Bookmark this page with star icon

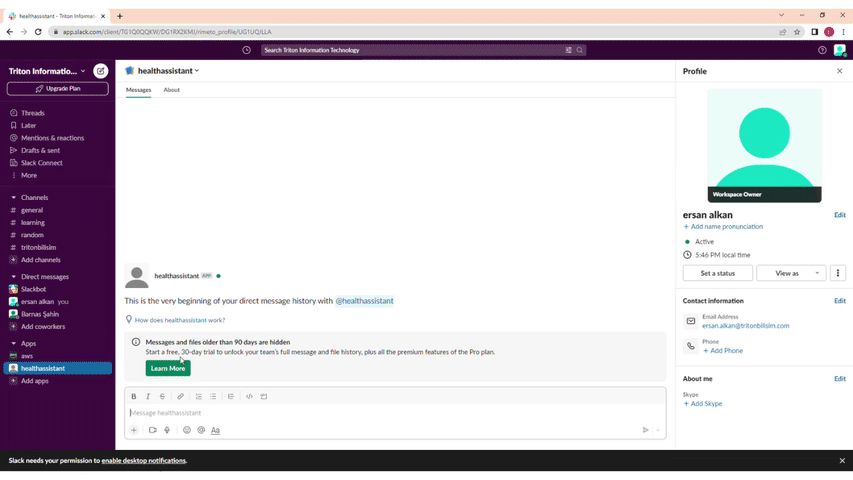pos(797,32)
